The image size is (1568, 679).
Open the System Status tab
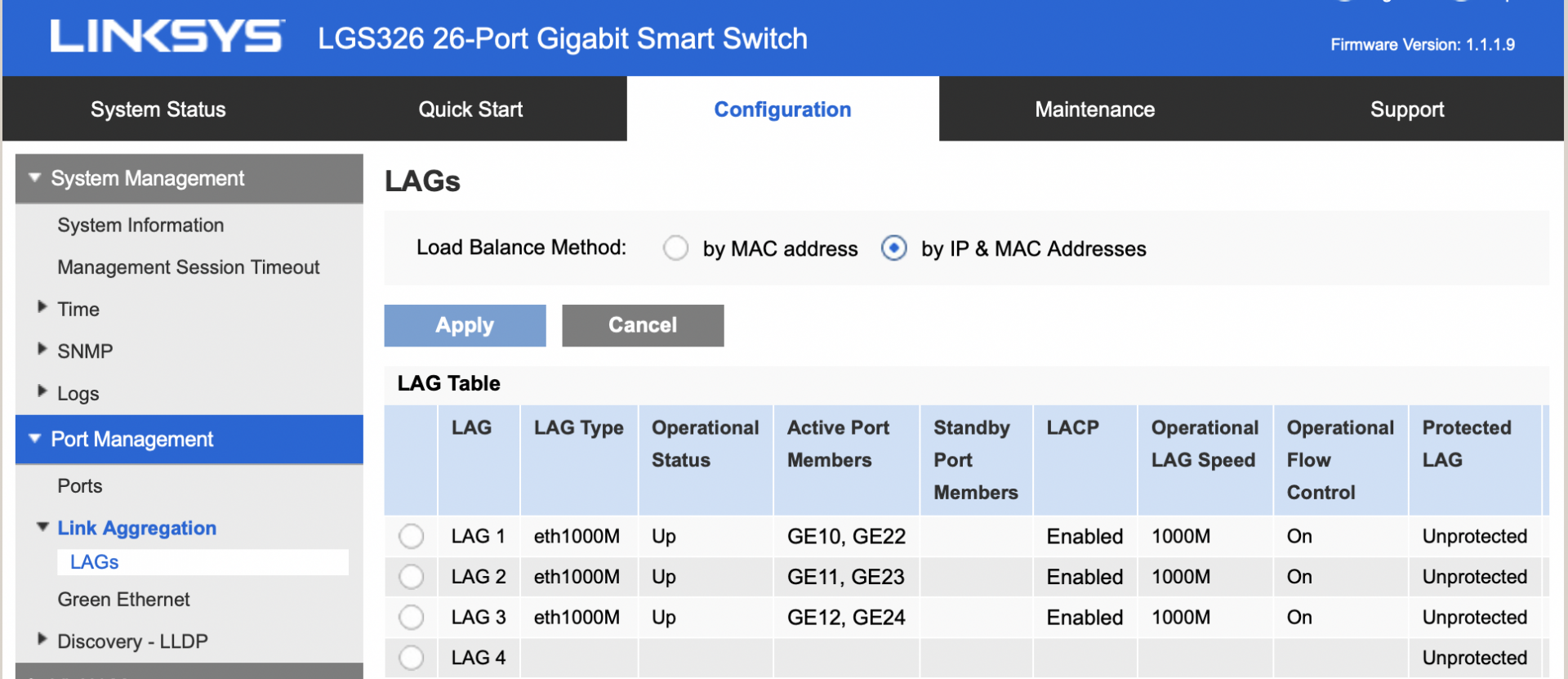[x=158, y=109]
